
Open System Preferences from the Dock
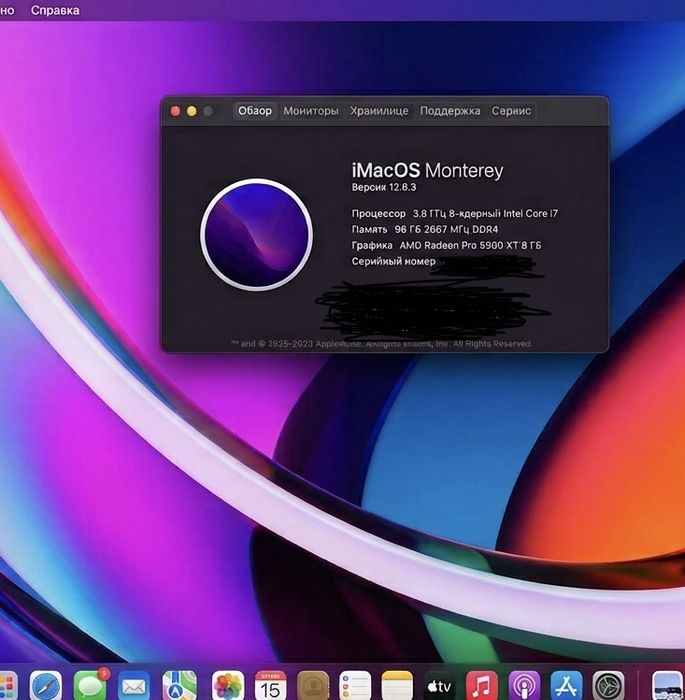coord(608,686)
